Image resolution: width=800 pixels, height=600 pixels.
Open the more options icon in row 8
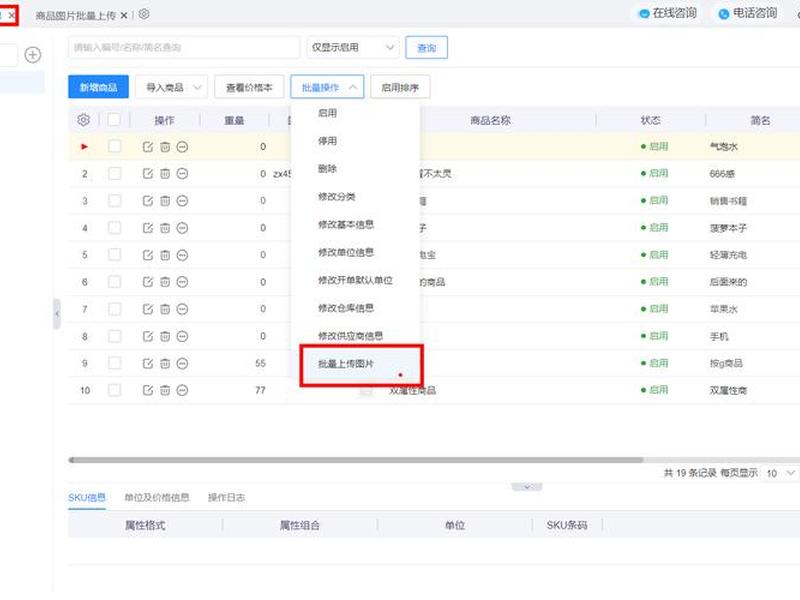(182, 336)
